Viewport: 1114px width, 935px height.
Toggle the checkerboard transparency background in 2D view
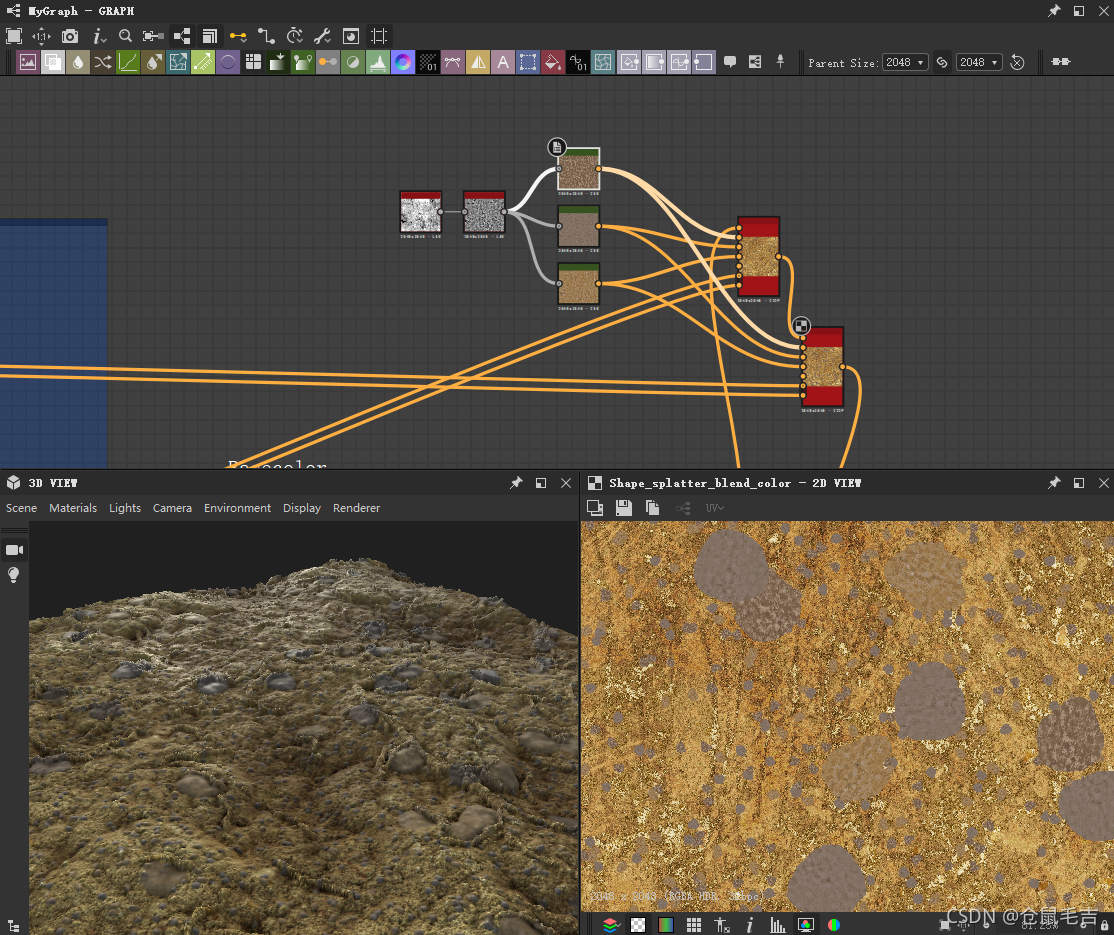tap(638, 925)
